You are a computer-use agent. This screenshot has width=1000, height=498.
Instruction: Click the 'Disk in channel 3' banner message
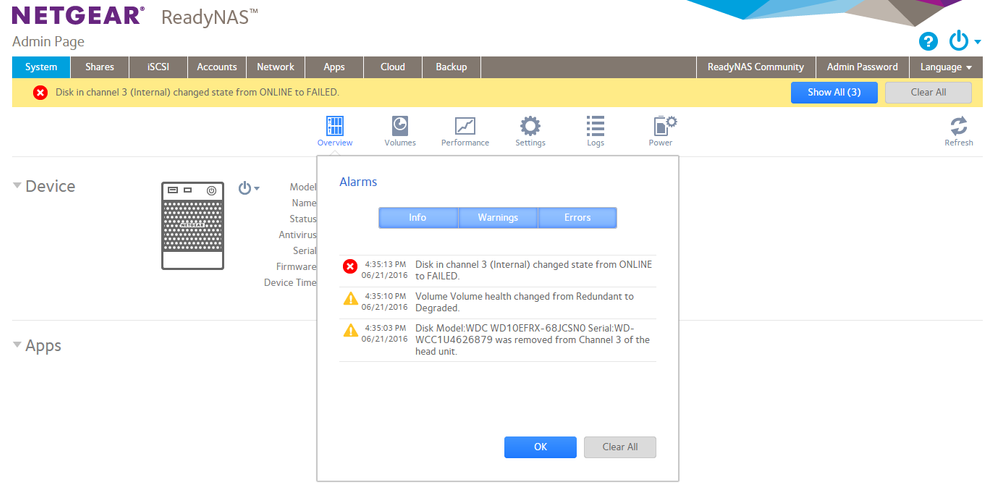click(x=198, y=92)
